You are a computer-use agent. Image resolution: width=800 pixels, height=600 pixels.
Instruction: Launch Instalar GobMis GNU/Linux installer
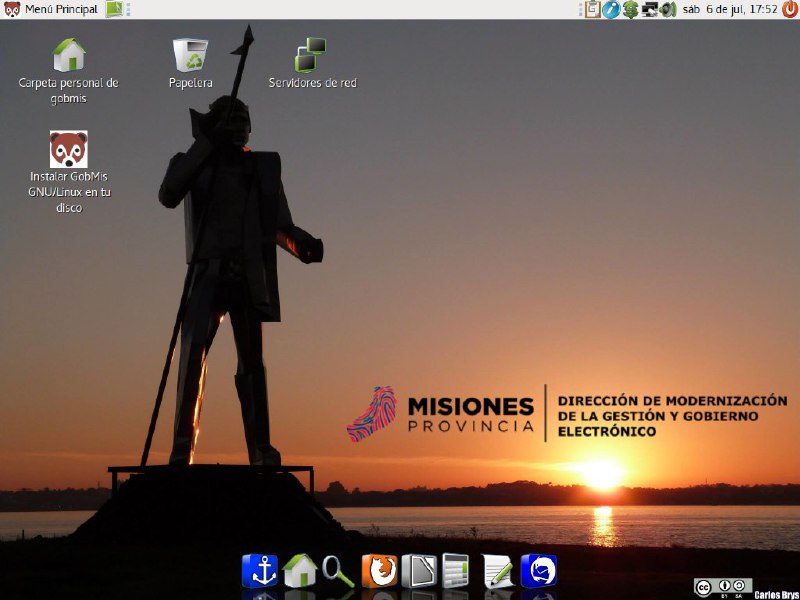click(68, 150)
